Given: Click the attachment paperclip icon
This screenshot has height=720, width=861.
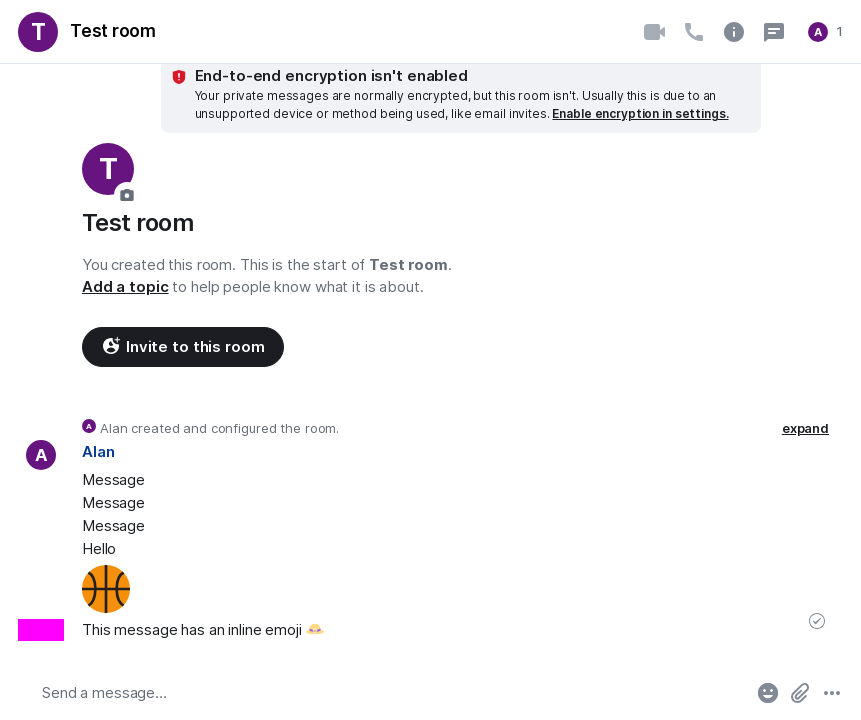Looking at the screenshot, I should pos(800,693).
